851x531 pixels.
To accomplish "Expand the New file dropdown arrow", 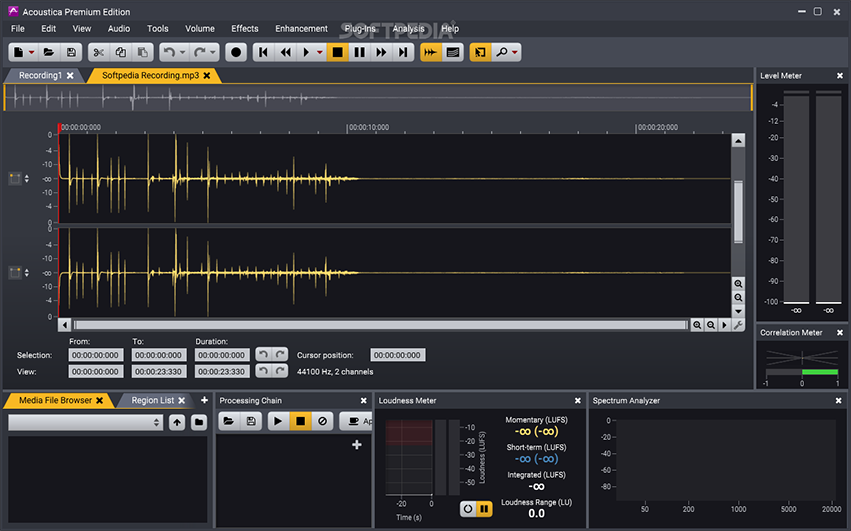I will 32,52.
